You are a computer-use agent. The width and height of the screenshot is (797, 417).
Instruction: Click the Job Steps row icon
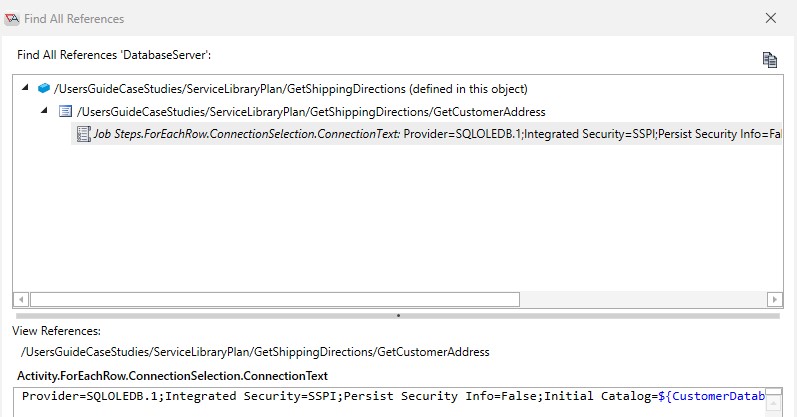click(x=83, y=134)
